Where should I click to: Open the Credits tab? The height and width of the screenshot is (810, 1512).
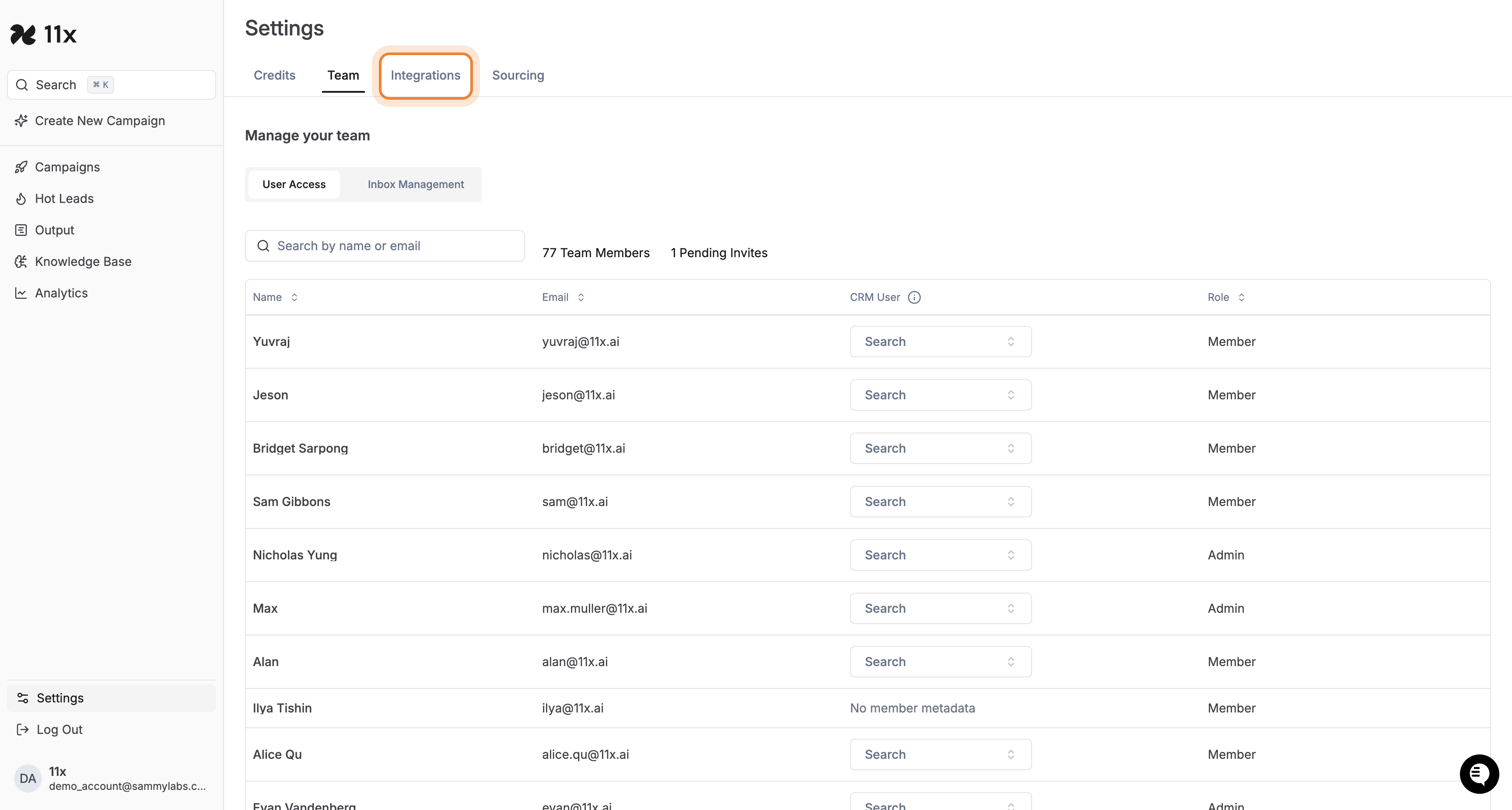[275, 75]
